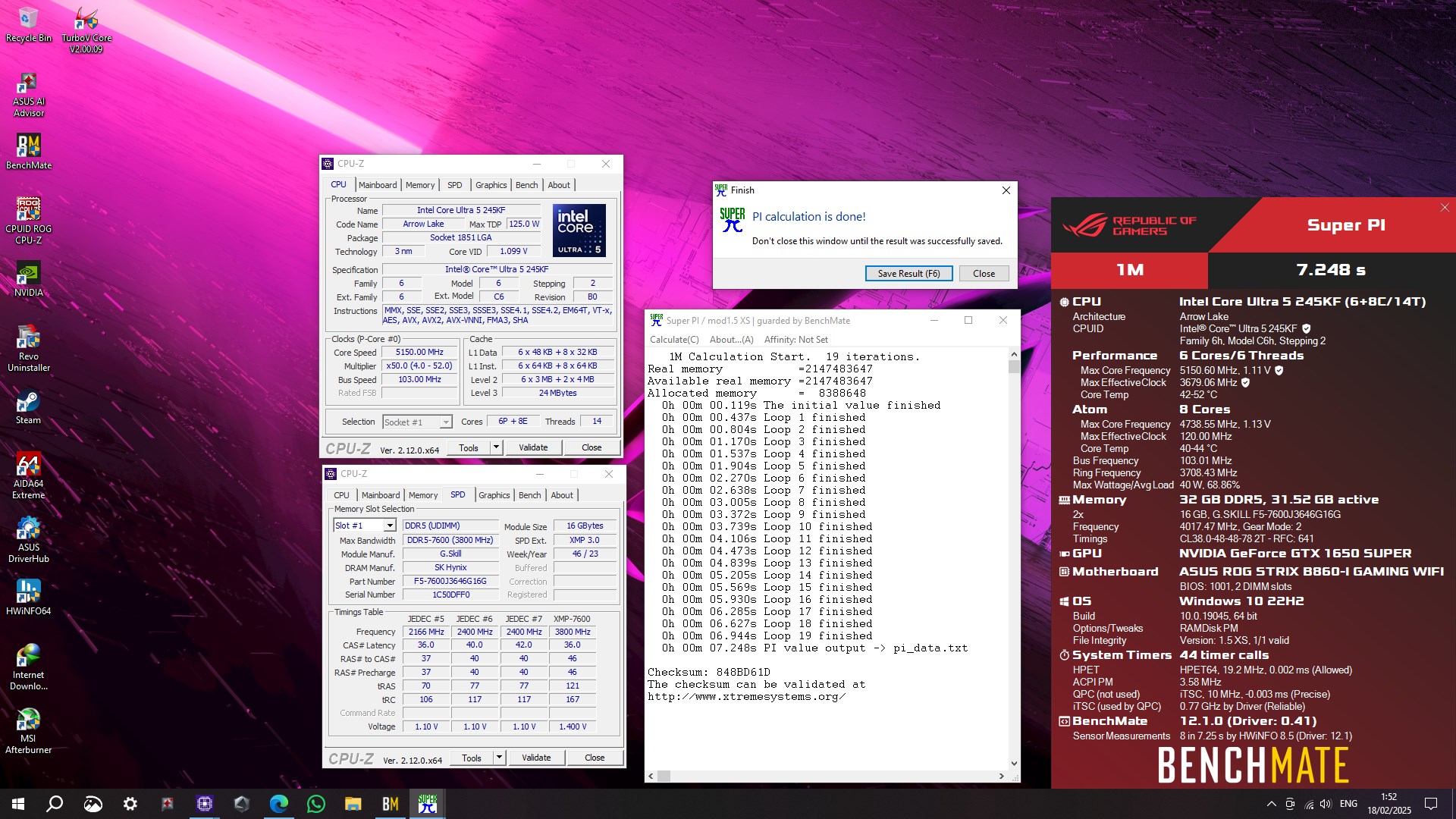1456x819 pixels.
Task: Expand Tools dropdown arrow in bottom CPU-Z
Action: tap(500, 758)
